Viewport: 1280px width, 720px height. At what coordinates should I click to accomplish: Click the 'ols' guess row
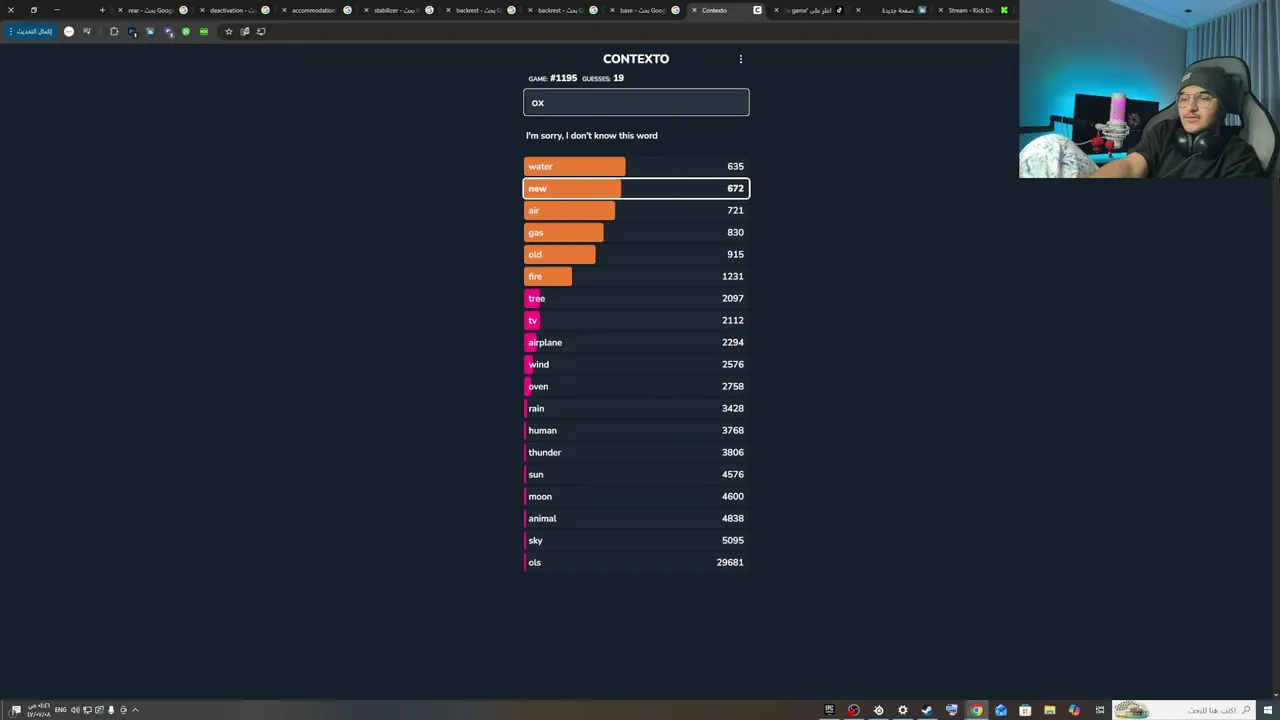(636, 562)
